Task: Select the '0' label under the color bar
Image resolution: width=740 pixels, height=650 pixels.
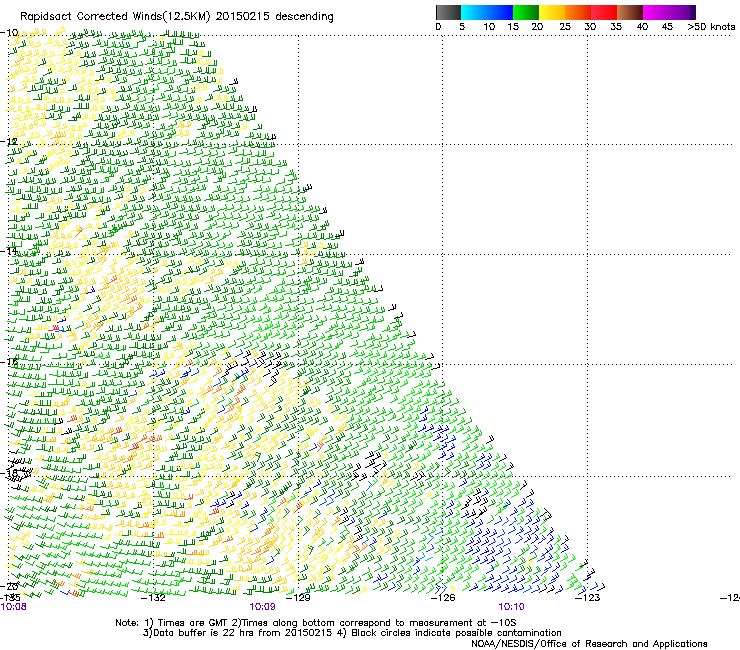Action: click(438, 27)
